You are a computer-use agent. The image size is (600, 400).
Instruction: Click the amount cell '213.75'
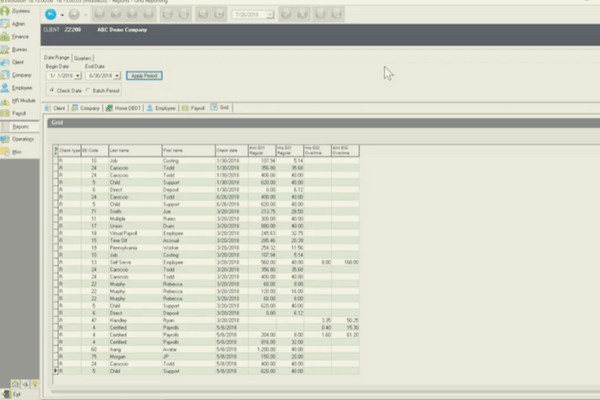click(x=262, y=211)
